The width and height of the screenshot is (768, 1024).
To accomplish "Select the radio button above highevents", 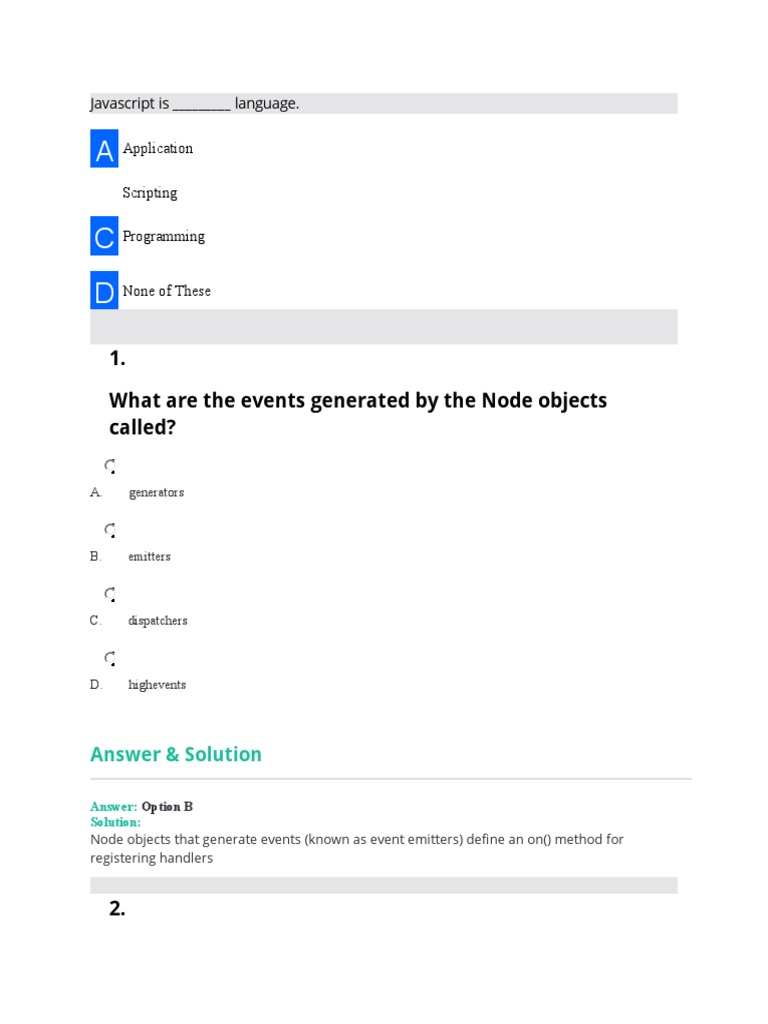I will tap(110, 658).
